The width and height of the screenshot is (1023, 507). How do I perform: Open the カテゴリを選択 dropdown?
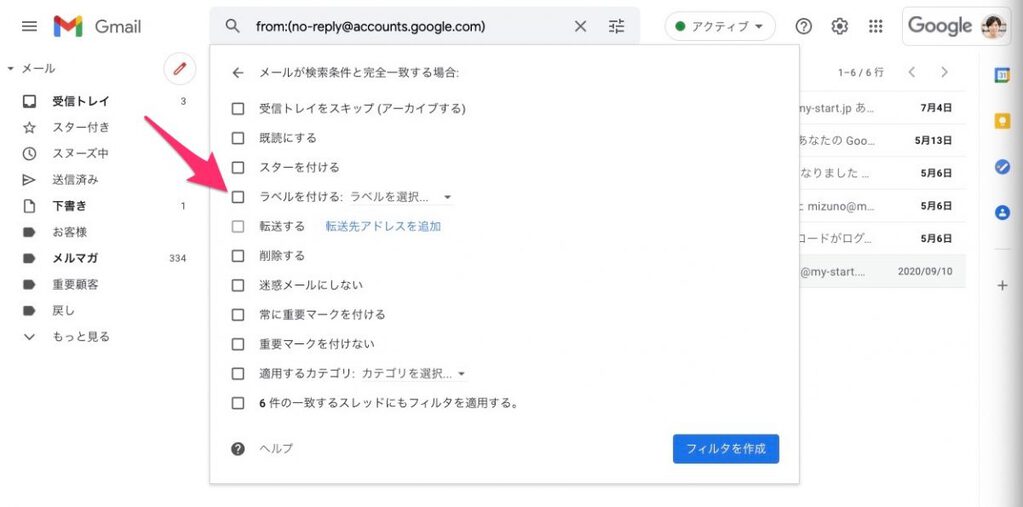414,374
